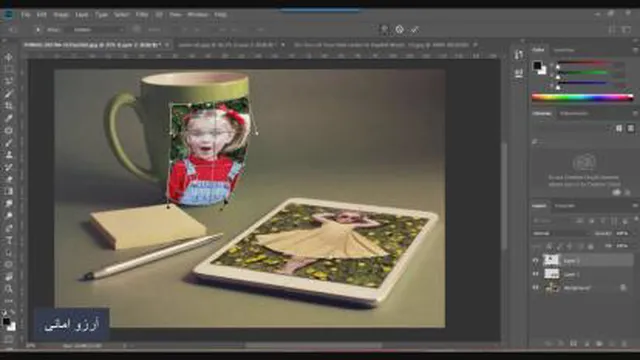Open the Normal blend mode dropdown

pyautogui.click(x=560, y=233)
